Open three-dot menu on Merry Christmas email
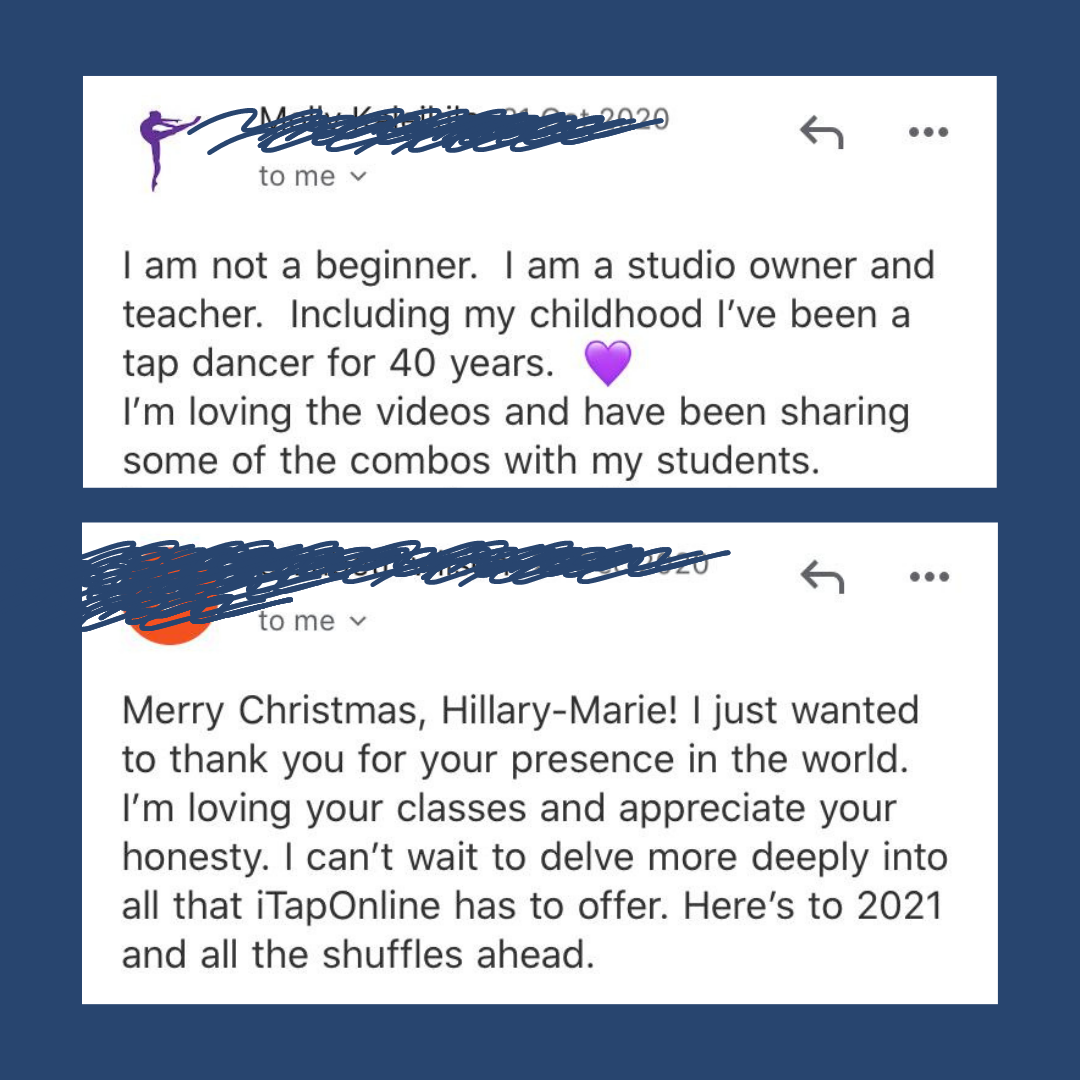 [929, 577]
